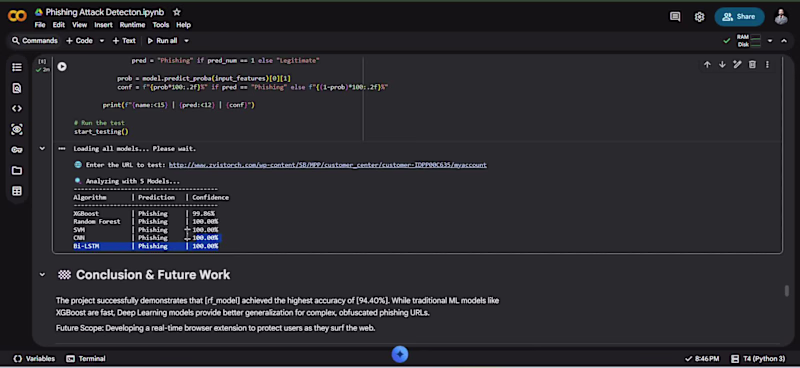Move cell down arrow
The width and height of the screenshot is (800, 368).
point(722,65)
